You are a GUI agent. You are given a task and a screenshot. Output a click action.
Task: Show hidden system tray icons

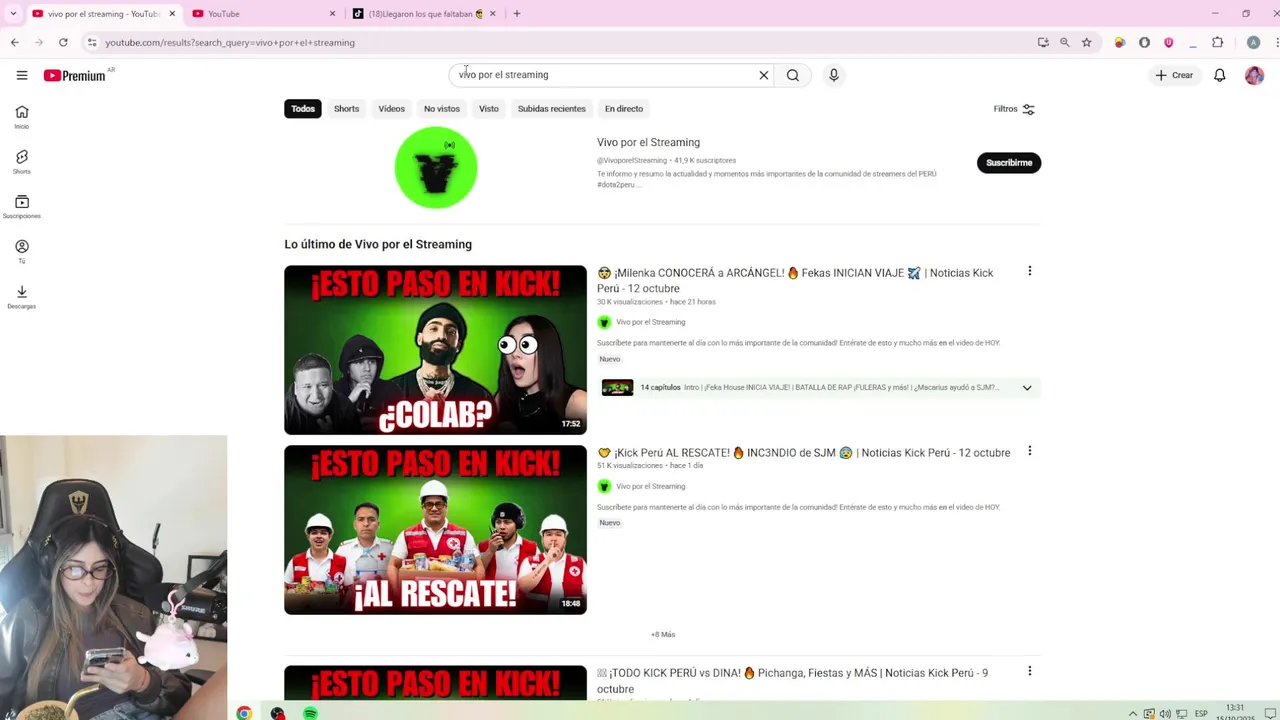1133,713
